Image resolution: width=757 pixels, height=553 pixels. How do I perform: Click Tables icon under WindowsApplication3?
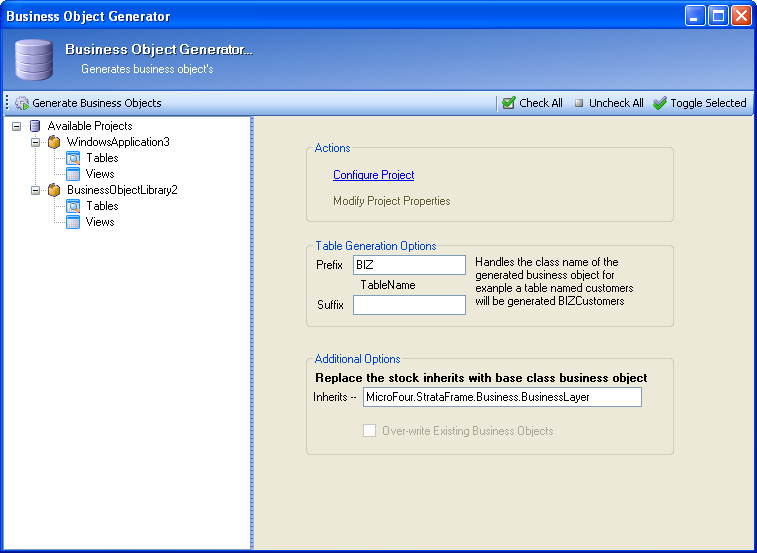point(73,158)
